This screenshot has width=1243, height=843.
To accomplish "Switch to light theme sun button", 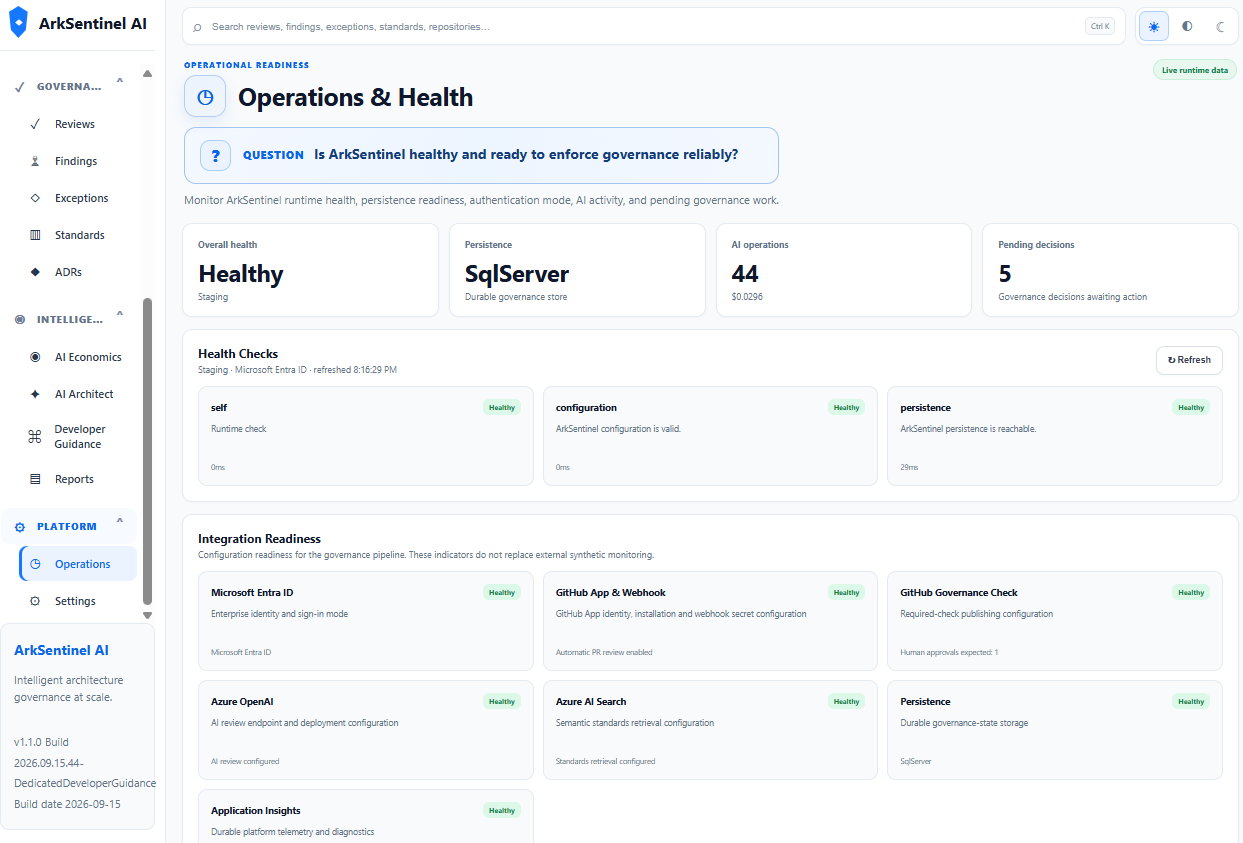I will 1154,26.
